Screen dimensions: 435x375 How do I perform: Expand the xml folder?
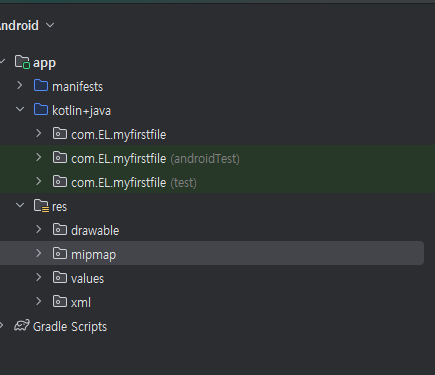[39, 301]
